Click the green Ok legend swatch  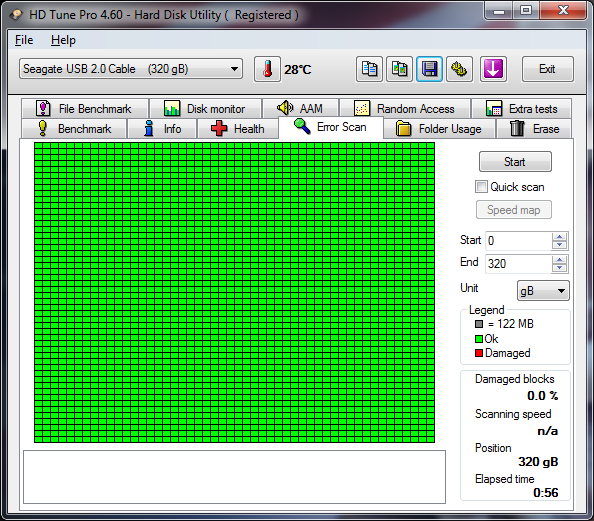479,339
